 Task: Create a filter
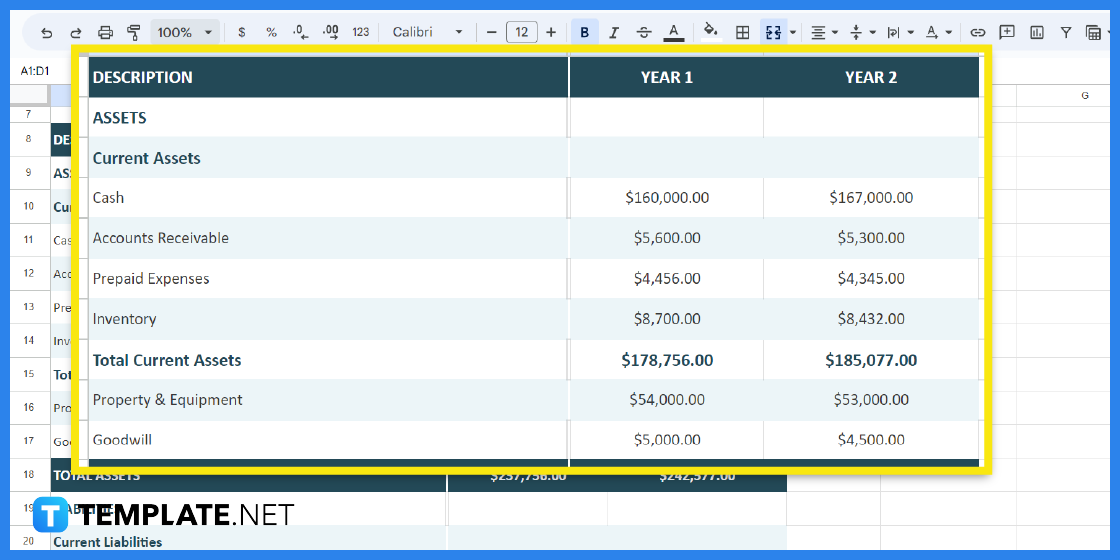[x=1066, y=32]
